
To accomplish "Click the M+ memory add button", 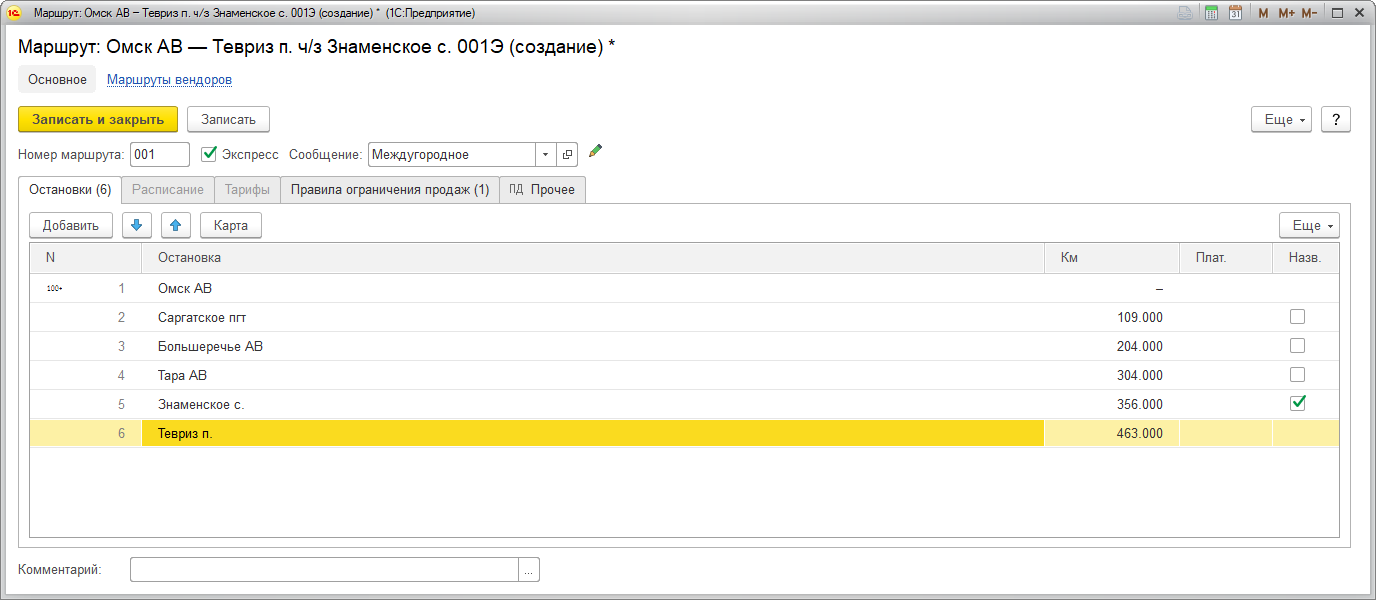I will 1286,13.
